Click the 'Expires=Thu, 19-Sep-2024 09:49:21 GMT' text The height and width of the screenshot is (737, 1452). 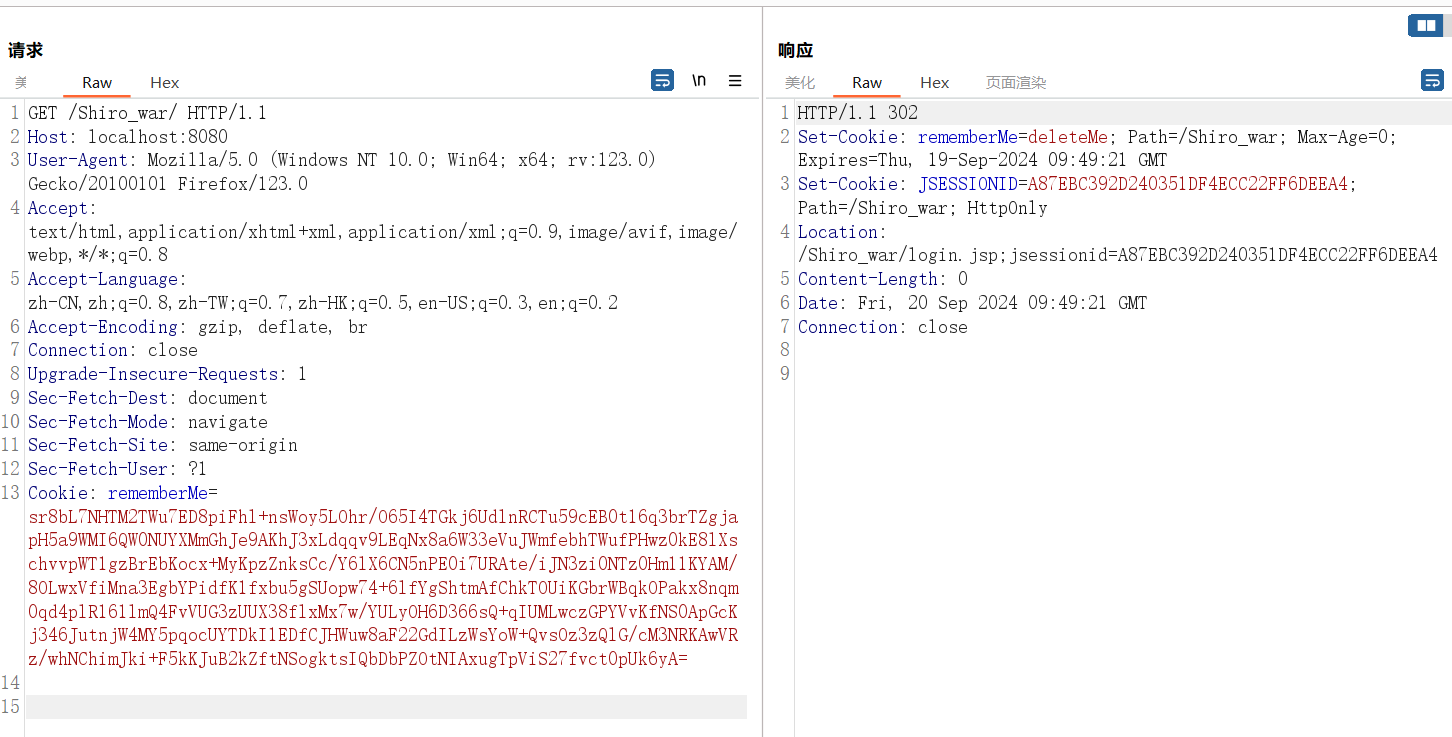click(x=982, y=160)
